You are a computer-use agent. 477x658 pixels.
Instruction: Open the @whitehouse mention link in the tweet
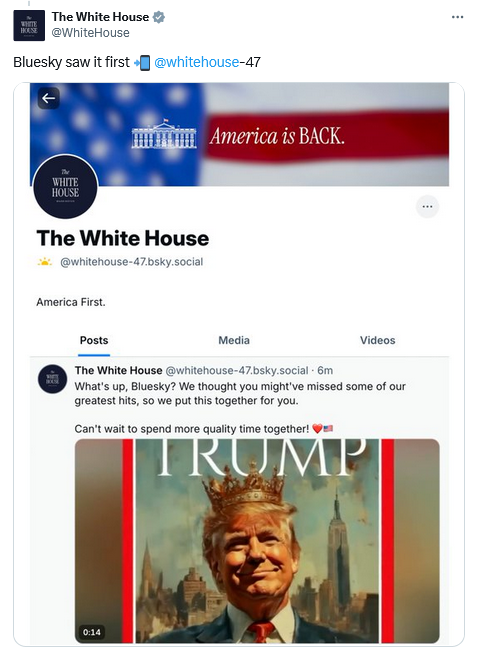click(x=197, y=63)
